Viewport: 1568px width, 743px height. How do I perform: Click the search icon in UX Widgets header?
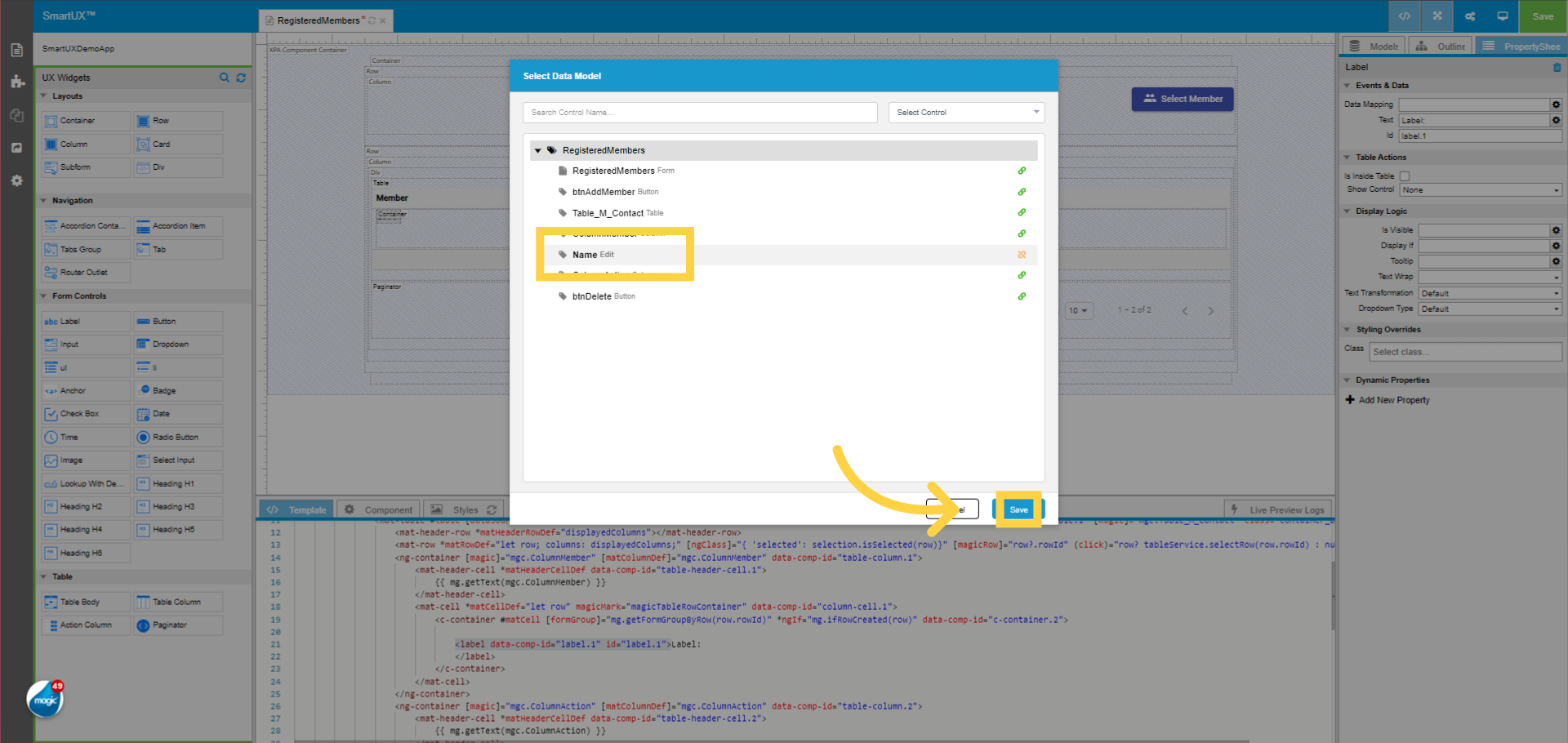tap(225, 78)
